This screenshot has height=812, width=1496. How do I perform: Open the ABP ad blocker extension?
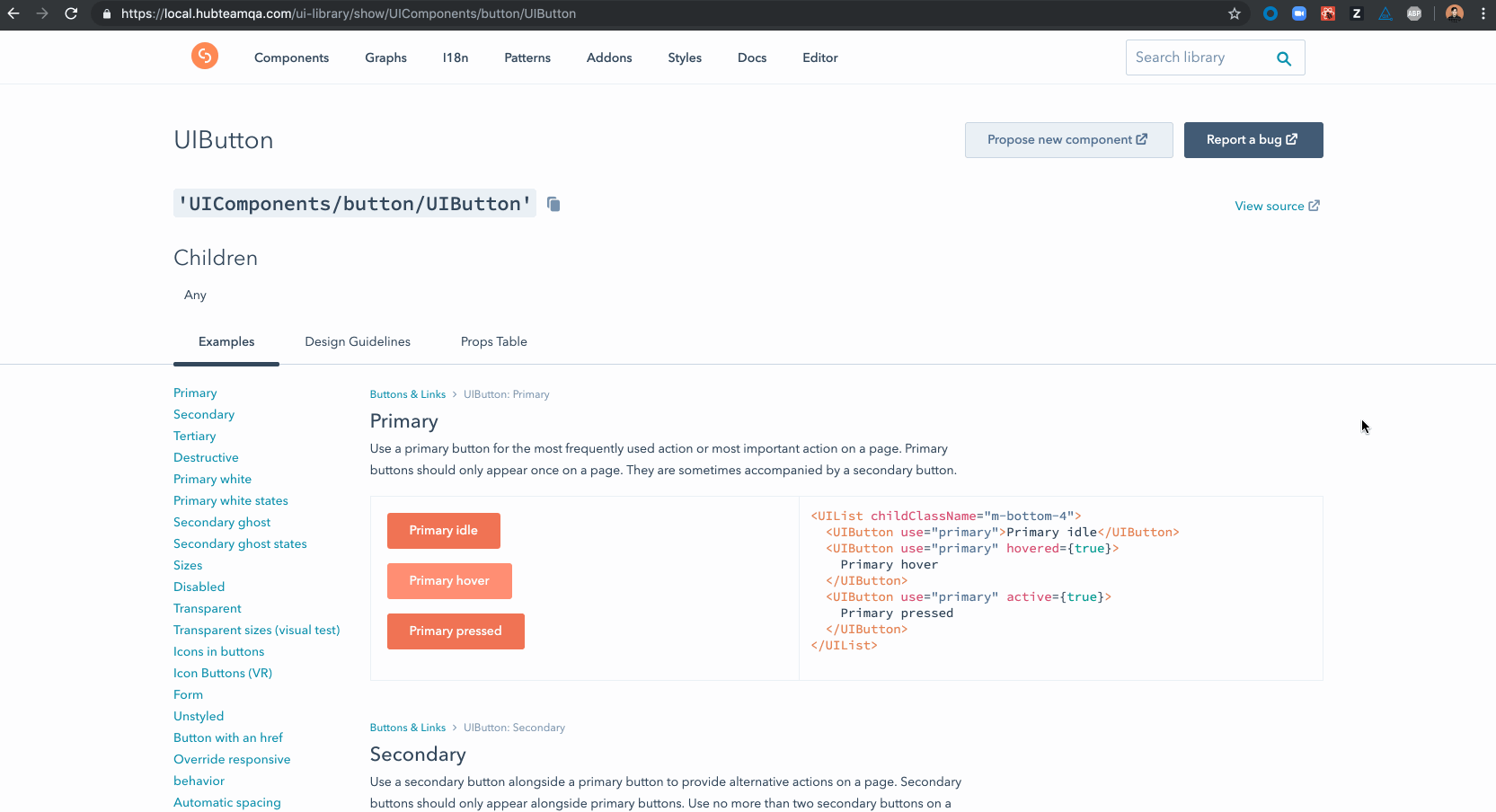1414,13
